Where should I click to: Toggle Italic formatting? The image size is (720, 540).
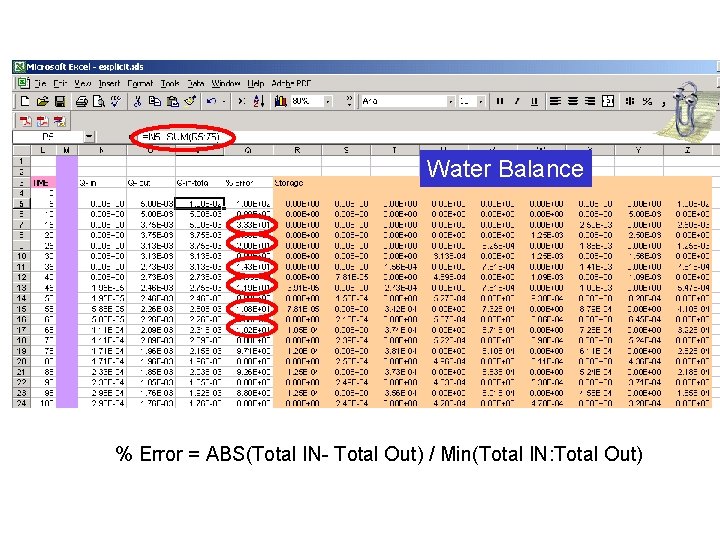coord(517,101)
